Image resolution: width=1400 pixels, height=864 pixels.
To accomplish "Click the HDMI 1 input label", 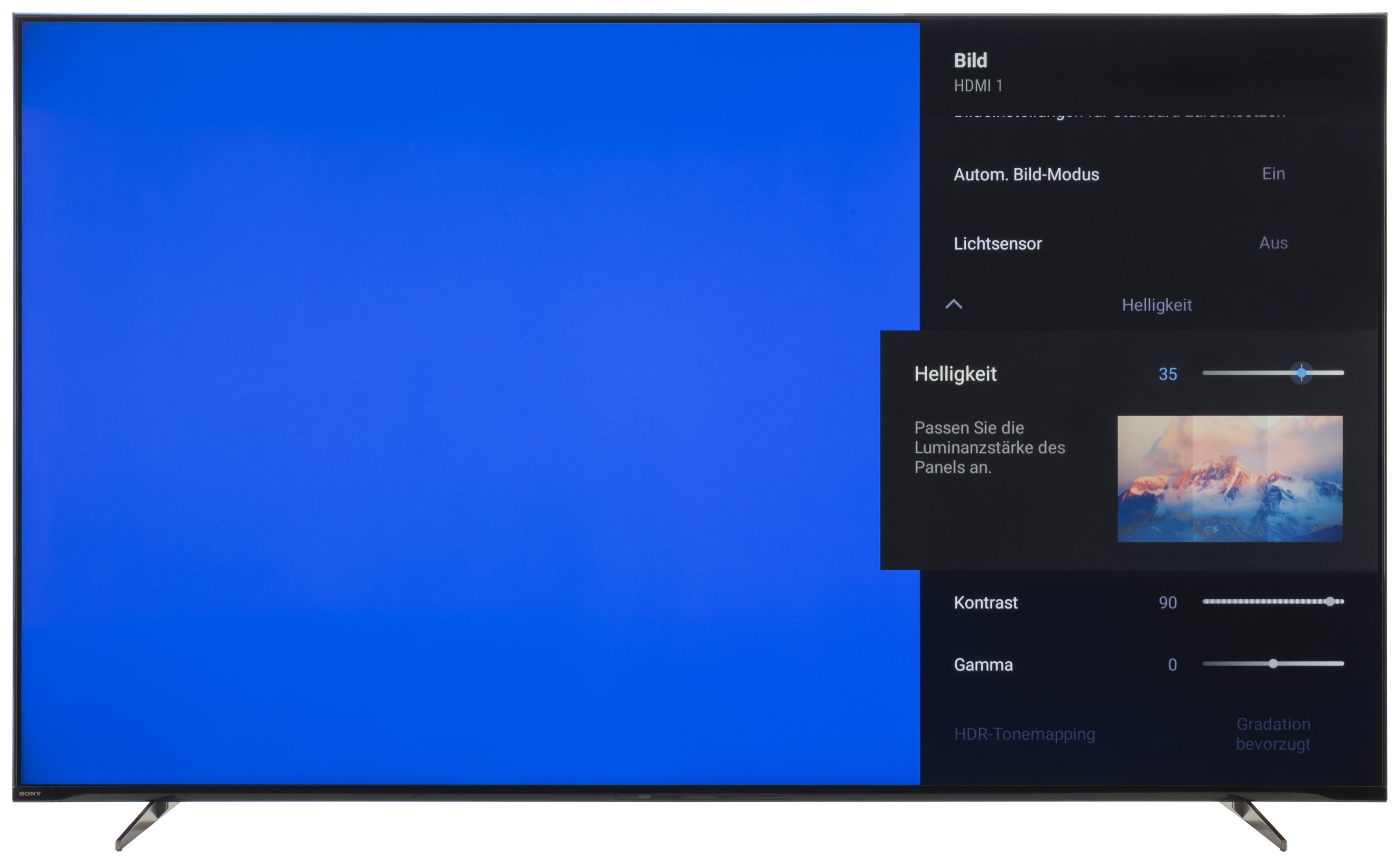I will click(978, 86).
